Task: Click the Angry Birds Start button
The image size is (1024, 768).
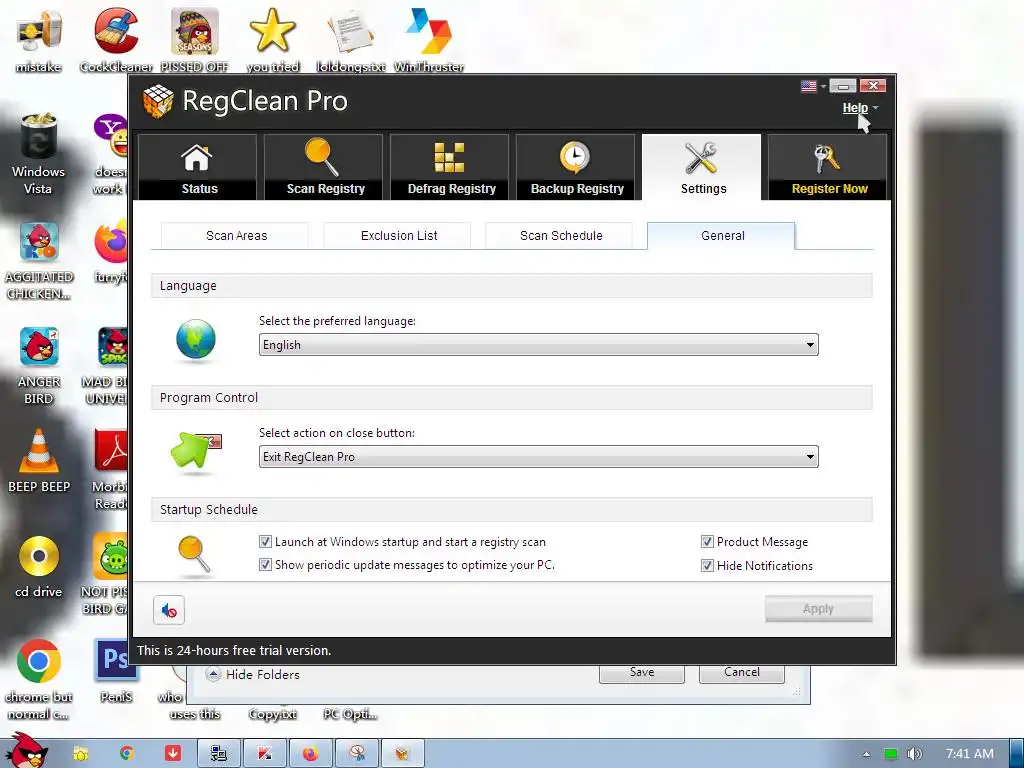Action: [x=26, y=751]
